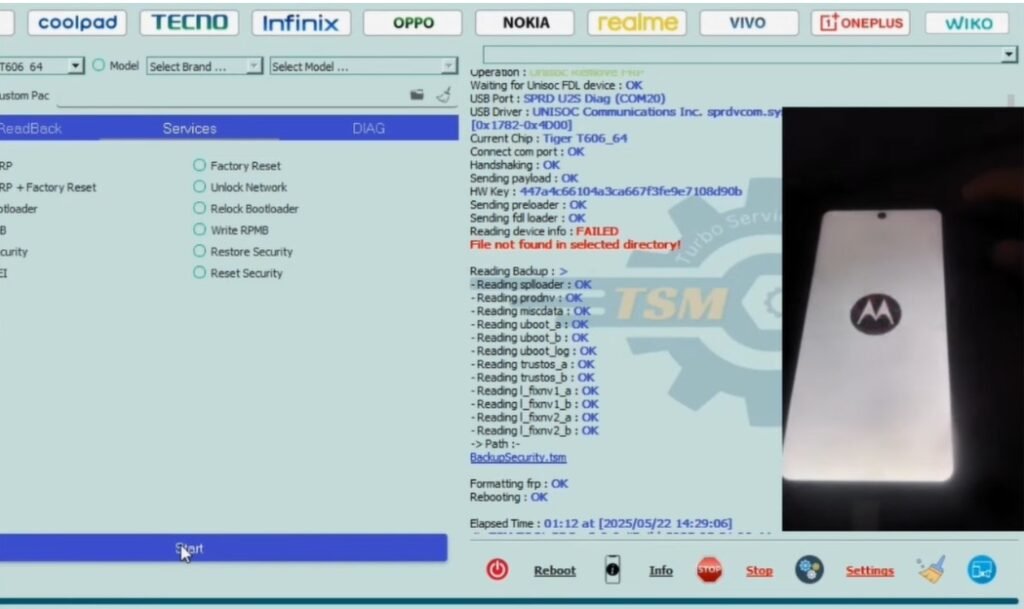Switch to the DIAG tab

click(368, 129)
